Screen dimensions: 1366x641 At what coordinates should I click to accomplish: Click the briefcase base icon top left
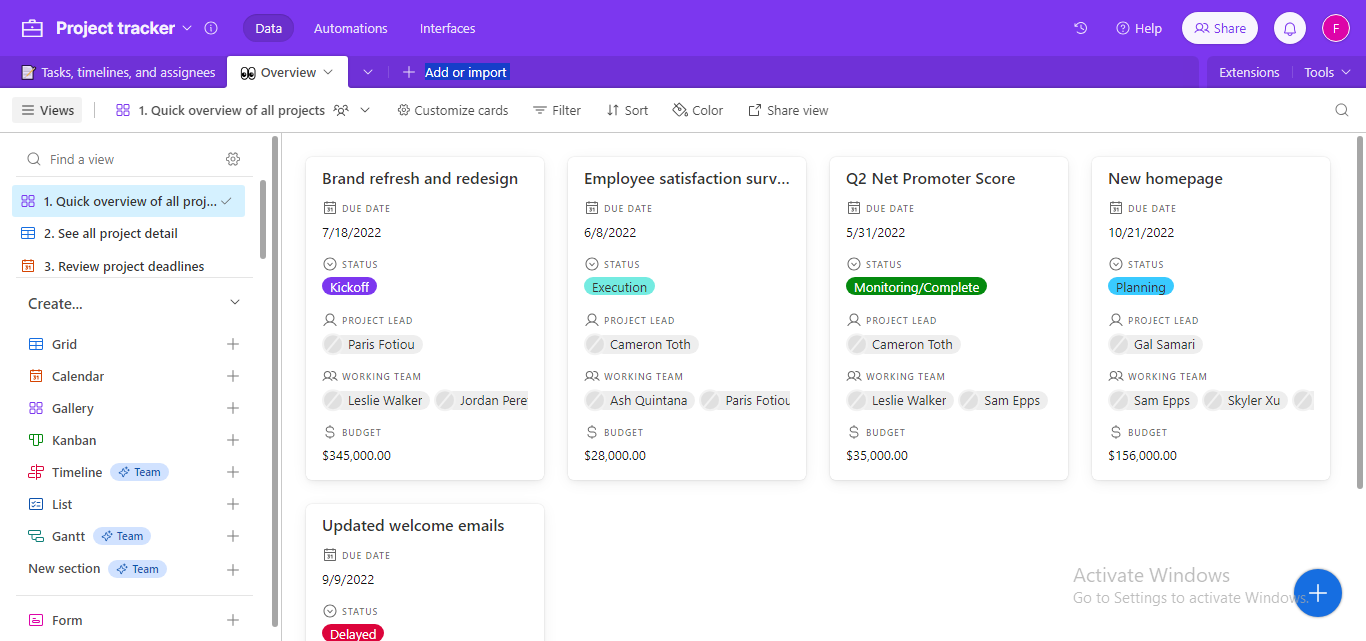coord(31,28)
